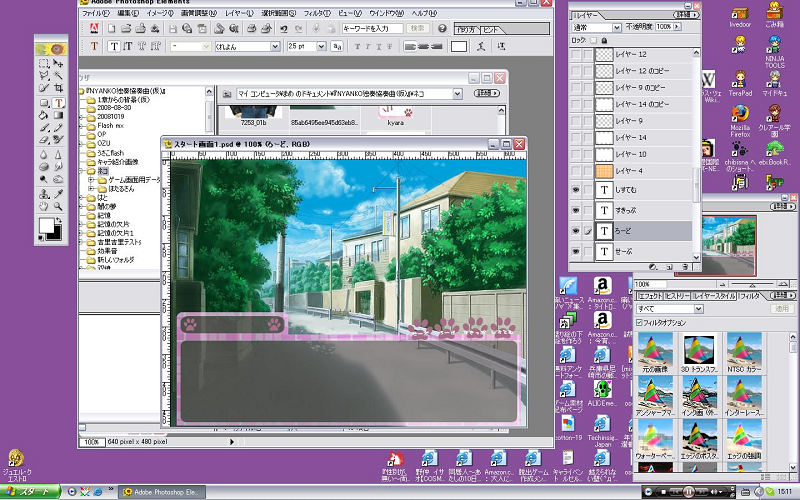The image size is (800, 500).
Task: Hide the しすてむ text layer
Action: [x=576, y=190]
